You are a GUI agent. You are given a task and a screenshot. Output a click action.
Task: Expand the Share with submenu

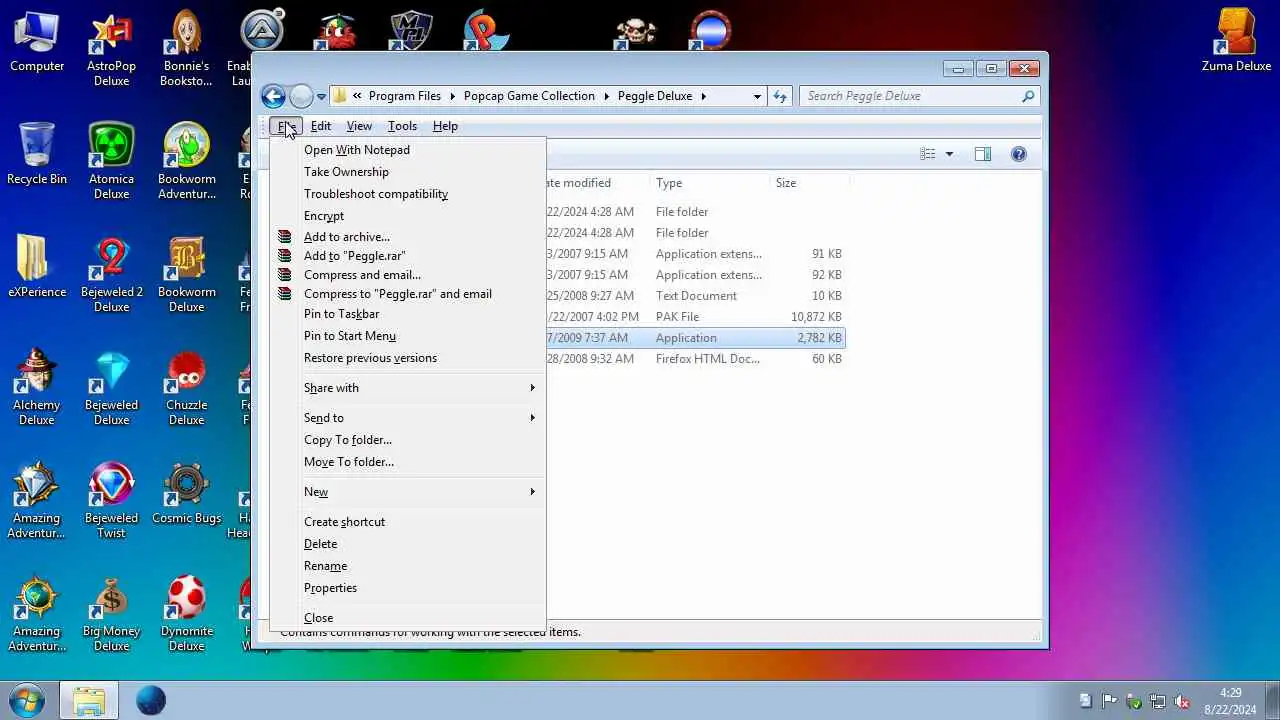click(x=408, y=388)
